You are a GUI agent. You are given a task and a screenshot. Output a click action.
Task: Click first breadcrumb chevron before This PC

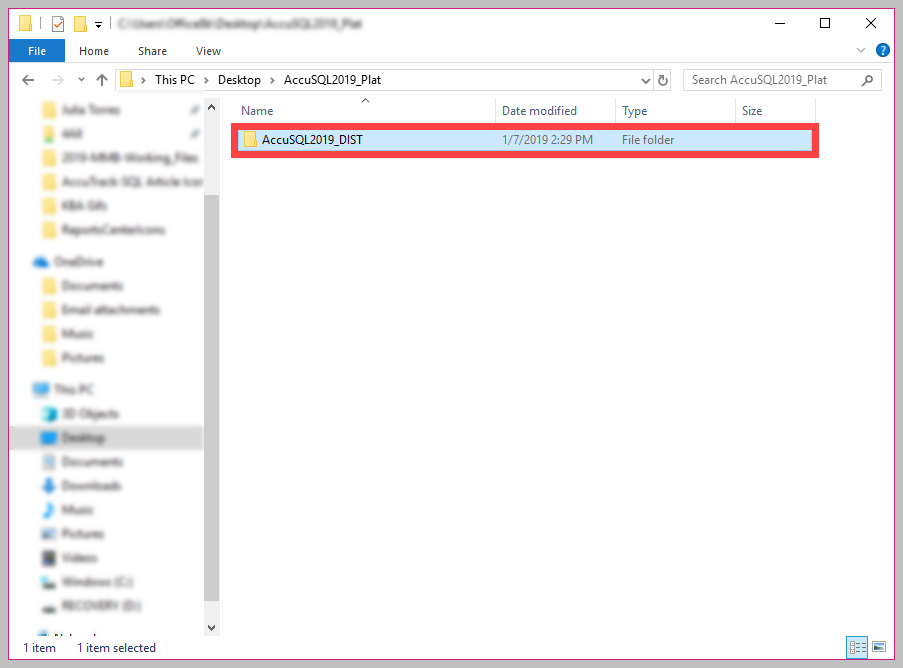coord(143,80)
